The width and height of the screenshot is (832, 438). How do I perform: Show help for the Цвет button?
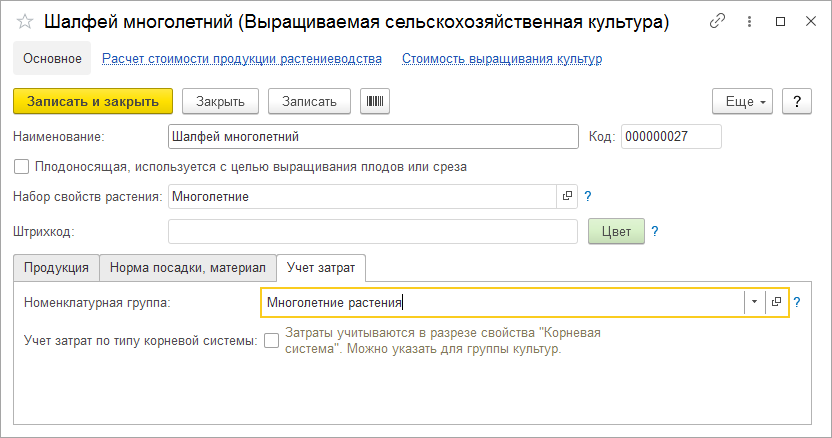click(654, 231)
